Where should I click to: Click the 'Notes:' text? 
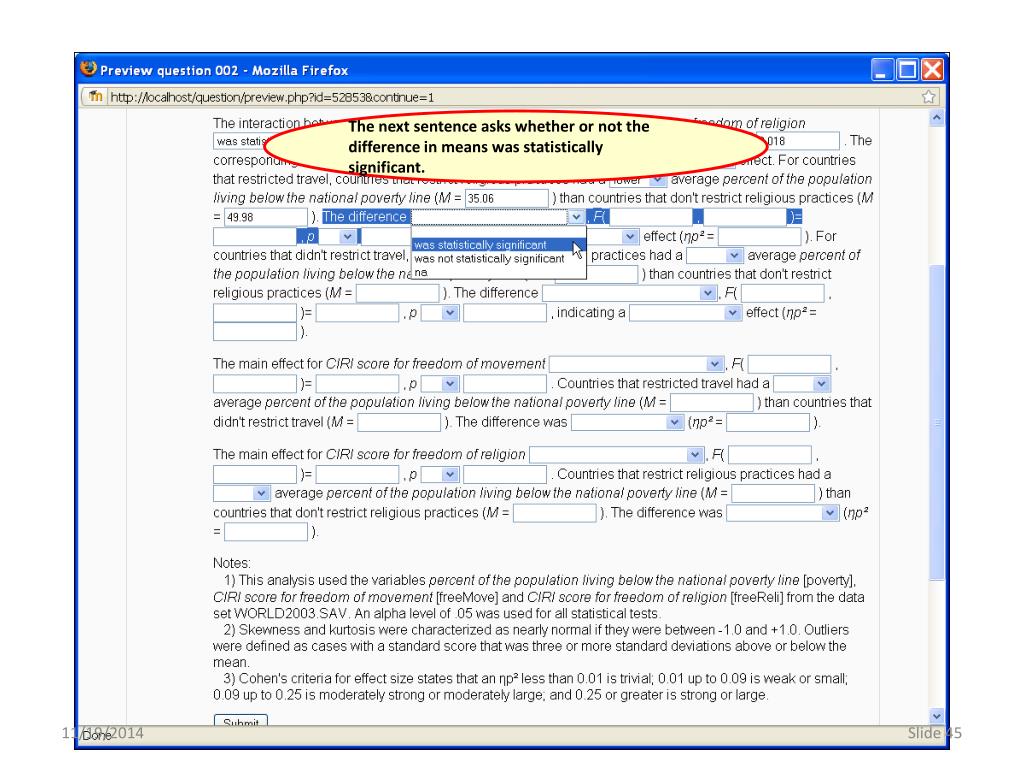pyautogui.click(x=231, y=563)
